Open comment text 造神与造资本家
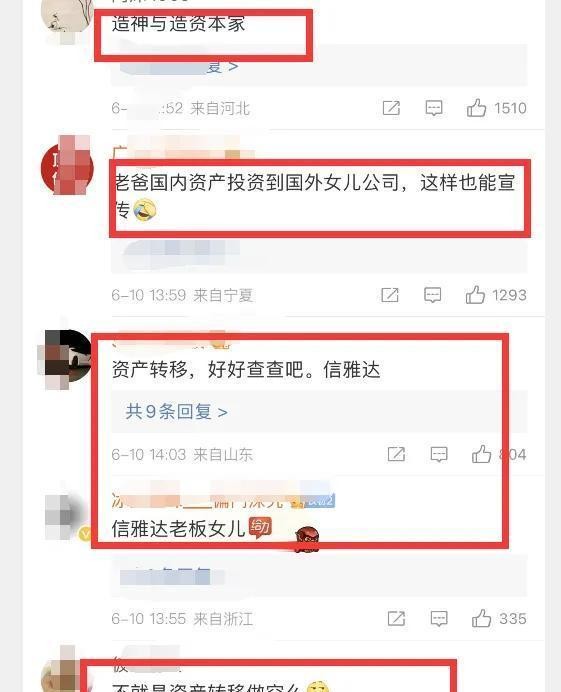 [178, 23]
